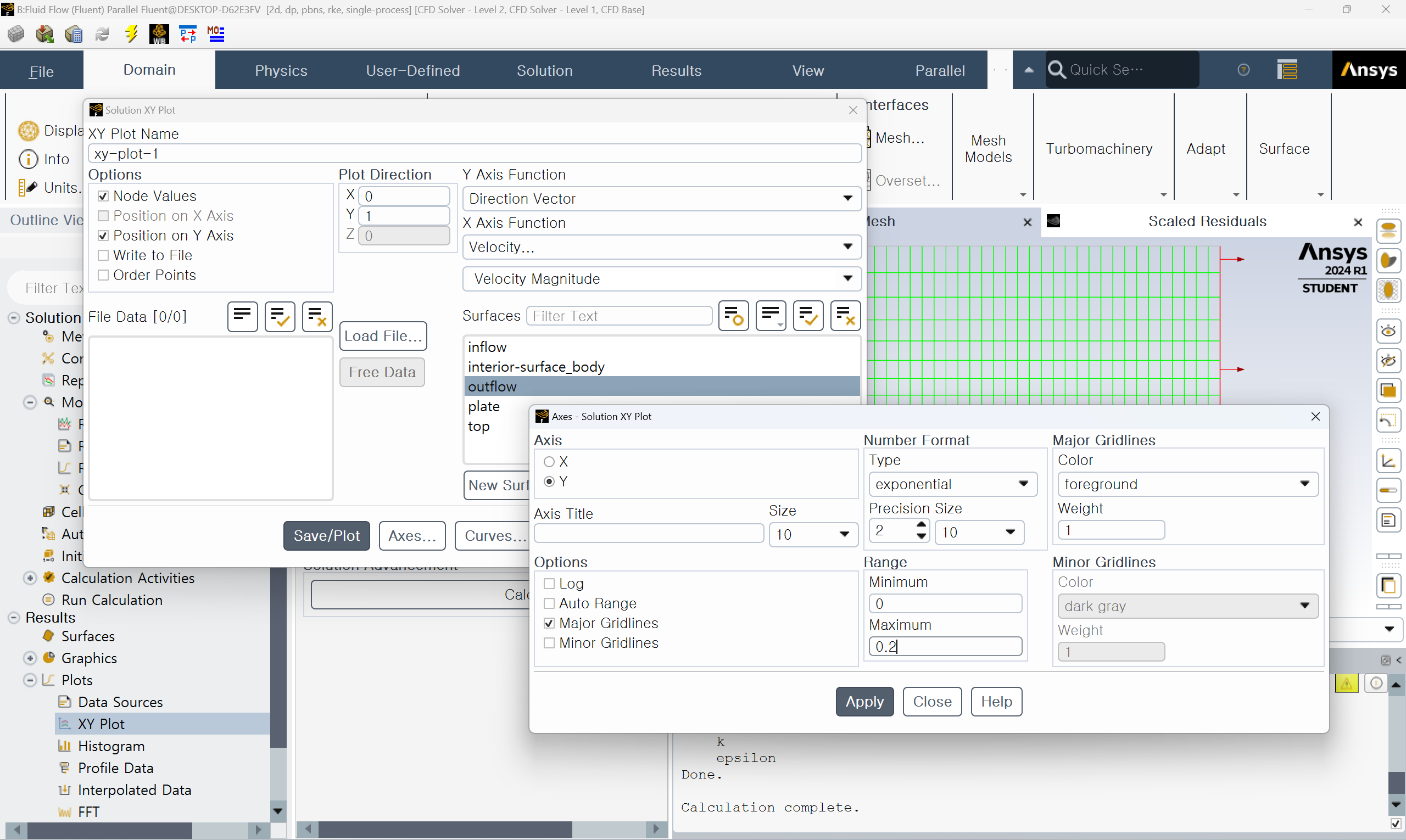The width and height of the screenshot is (1406, 840).
Task: Enable the Order Points checkbox
Action: [103, 275]
